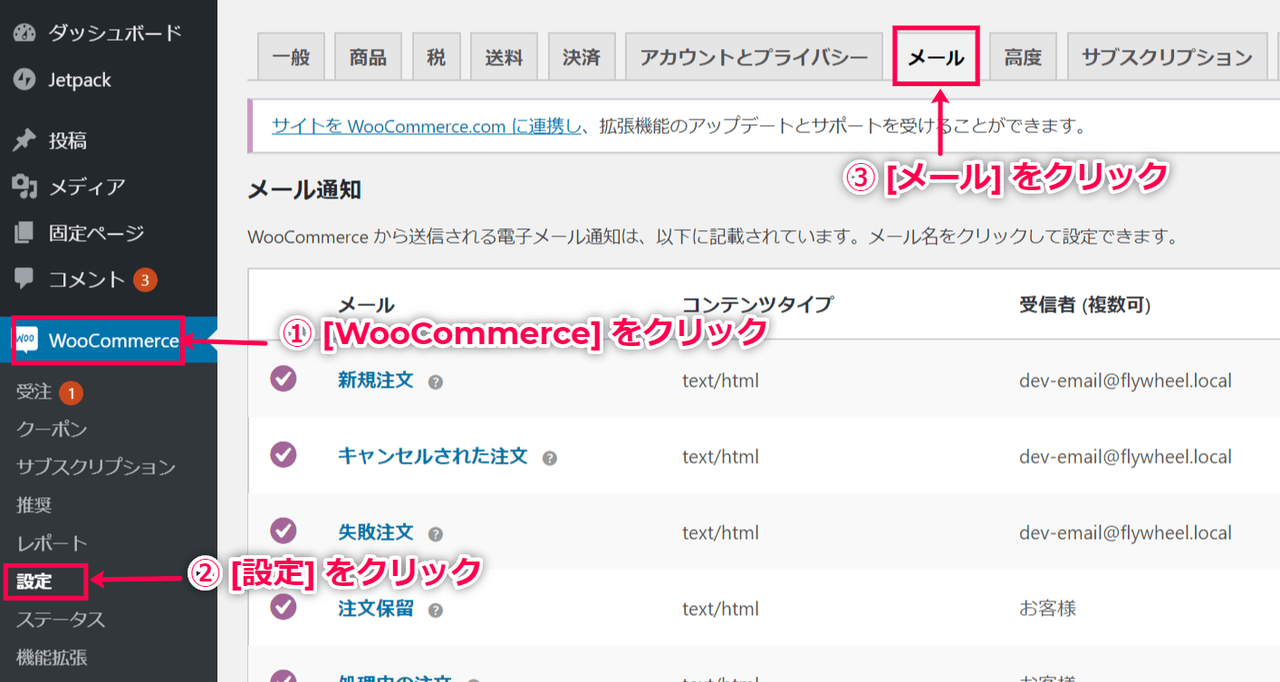Click the Woo logo icon
Image resolution: width=1280 pixels, height=682 pixels.
point(26,341)
